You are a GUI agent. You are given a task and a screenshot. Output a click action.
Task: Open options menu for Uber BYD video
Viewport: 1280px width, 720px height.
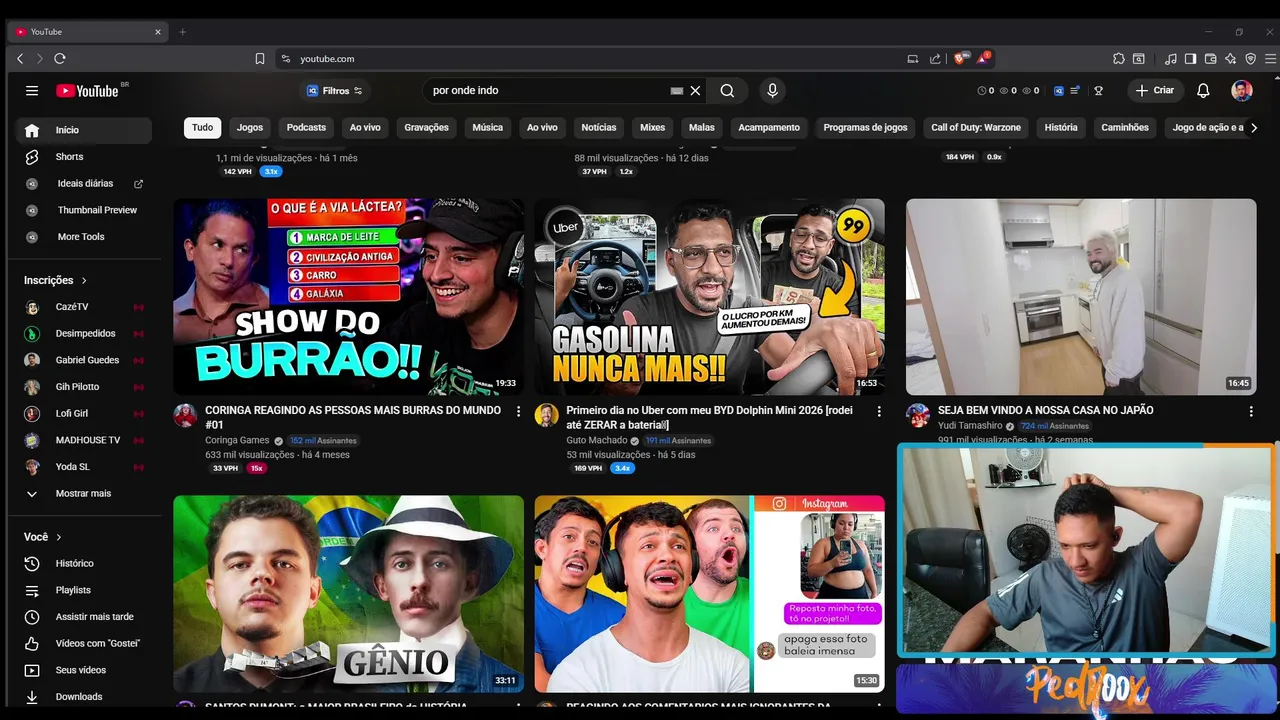tap(879, 411)
